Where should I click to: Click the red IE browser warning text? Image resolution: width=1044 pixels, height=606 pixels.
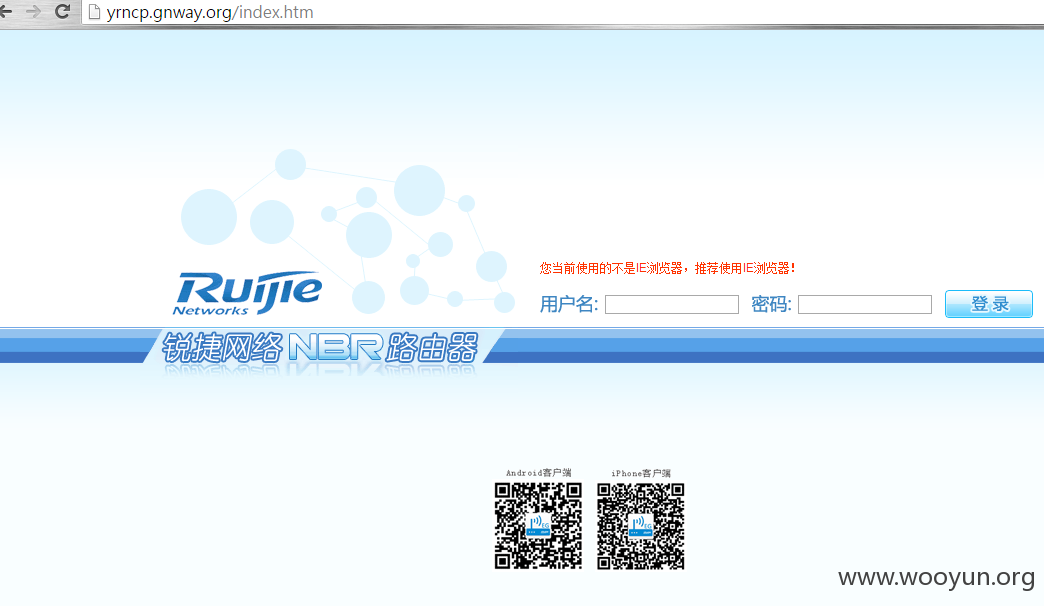(x=667, y=268)
